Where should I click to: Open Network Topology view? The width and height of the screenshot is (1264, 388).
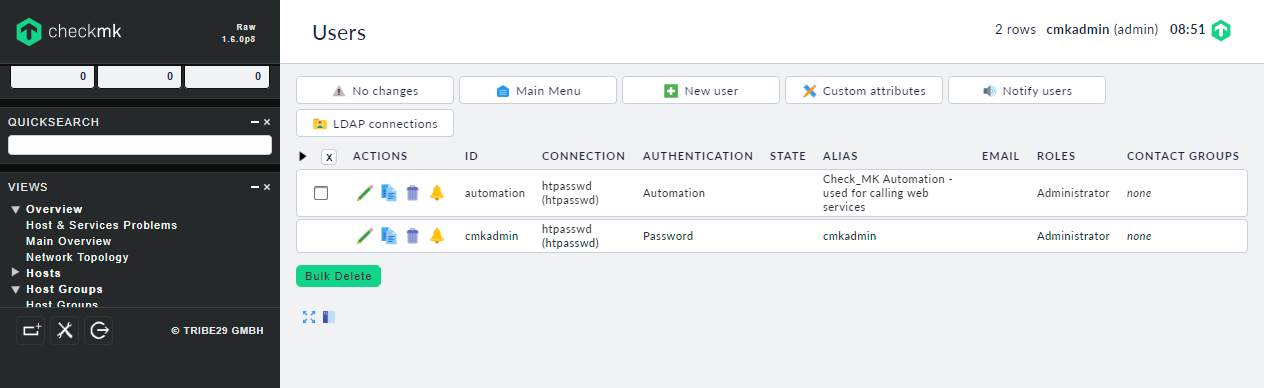(x=77, y=257)
